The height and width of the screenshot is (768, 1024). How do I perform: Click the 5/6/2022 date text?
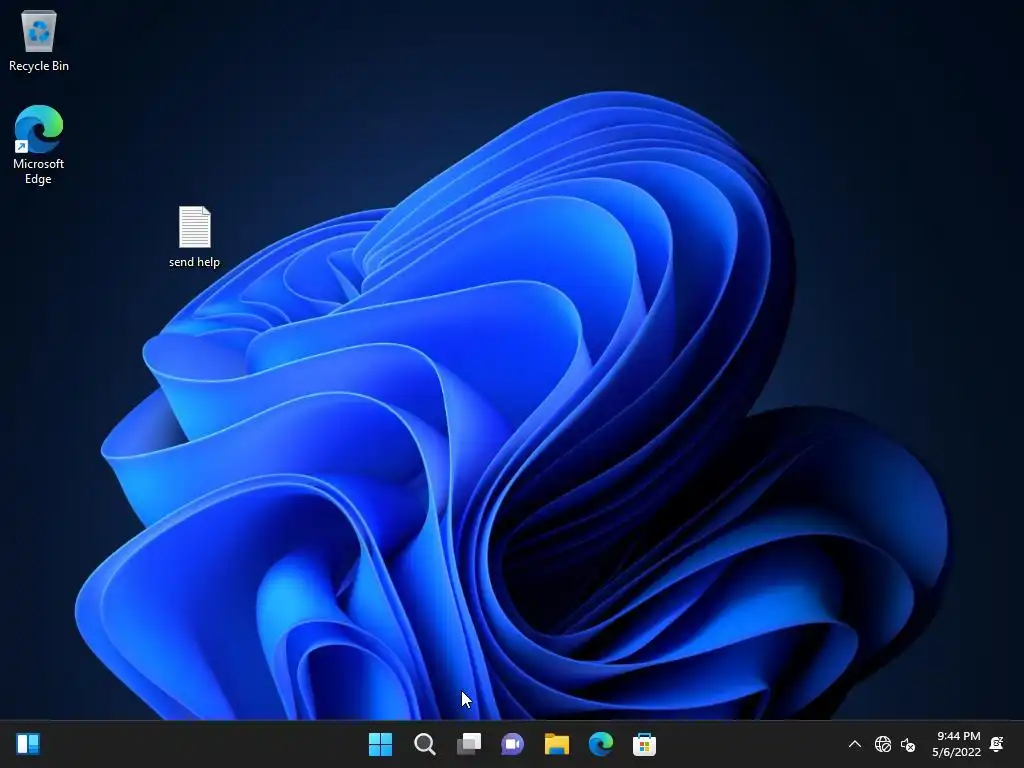pos(957,752)
